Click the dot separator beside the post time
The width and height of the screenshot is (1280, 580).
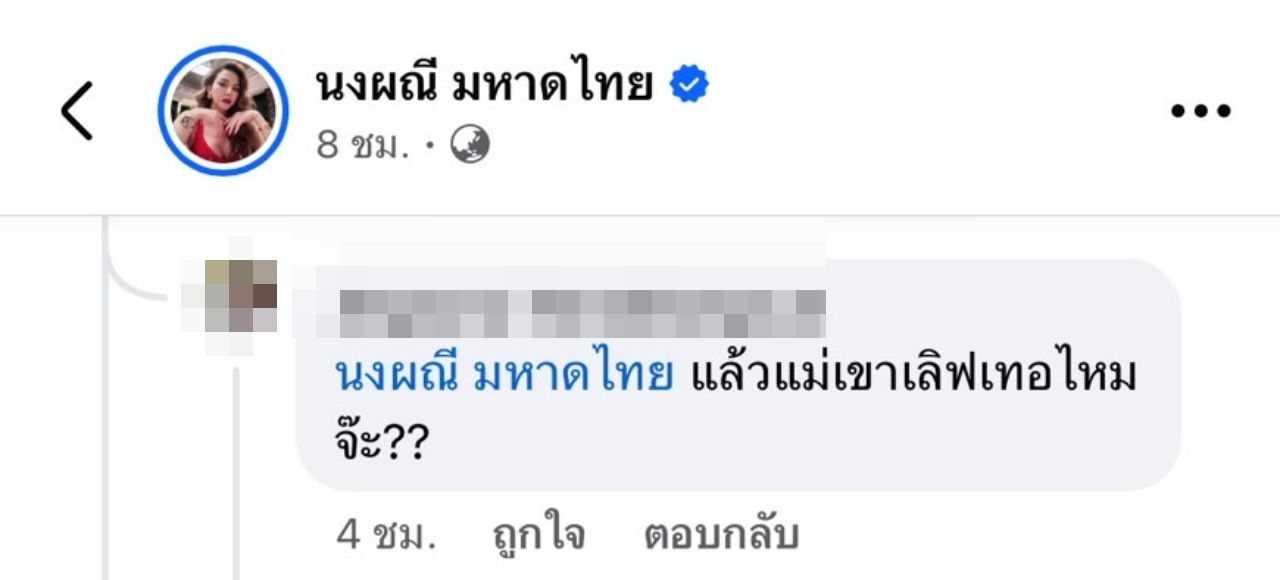(x=429, y=148)
